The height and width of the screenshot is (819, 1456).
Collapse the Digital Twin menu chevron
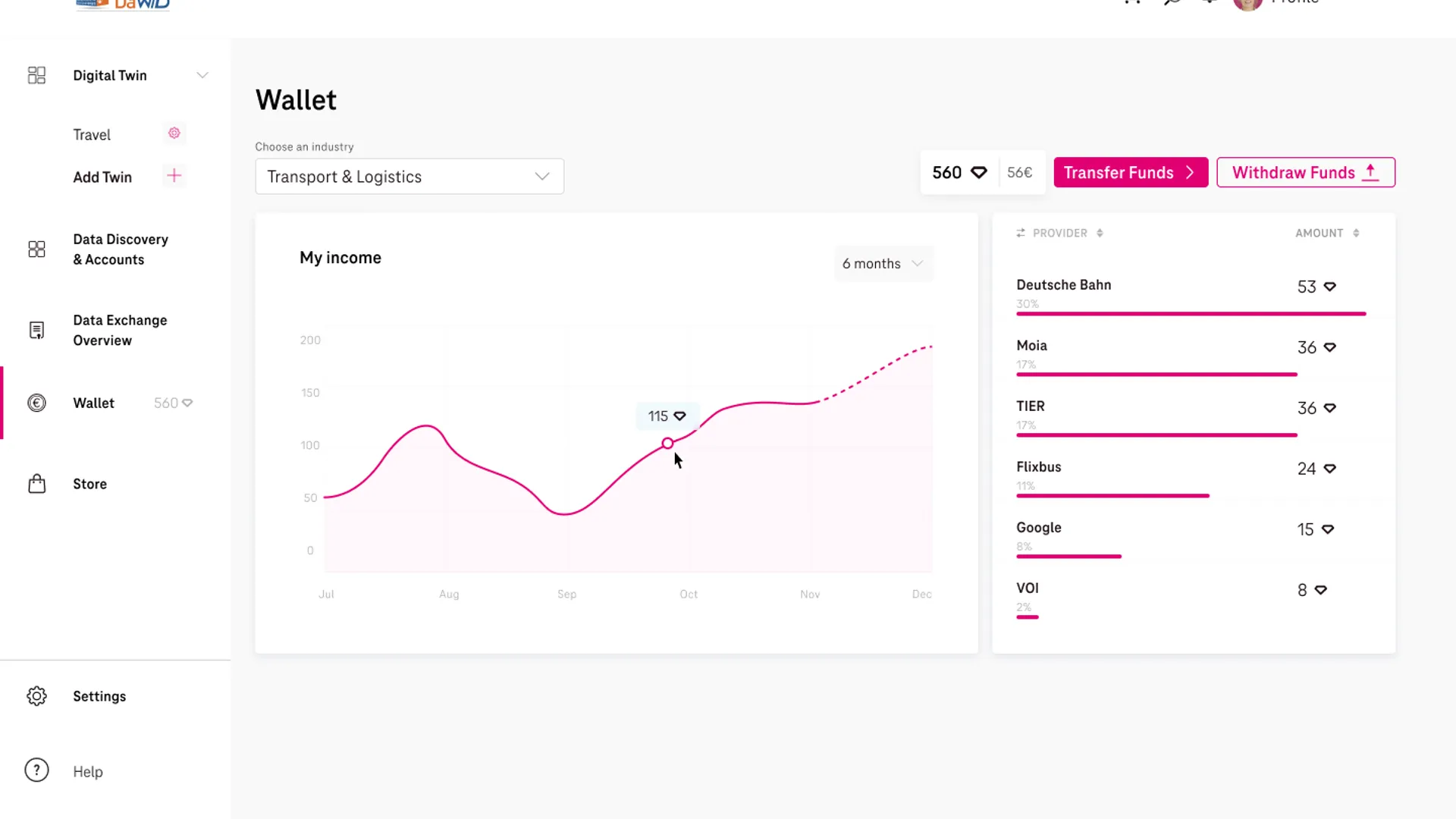(x=202, y=75)
